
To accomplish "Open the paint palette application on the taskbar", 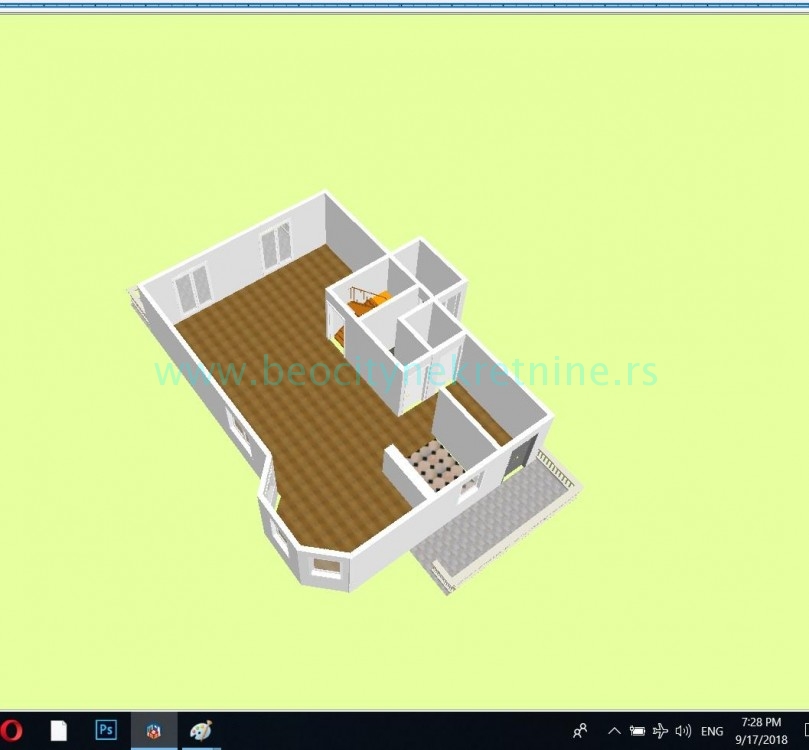I will click(200, 731).
